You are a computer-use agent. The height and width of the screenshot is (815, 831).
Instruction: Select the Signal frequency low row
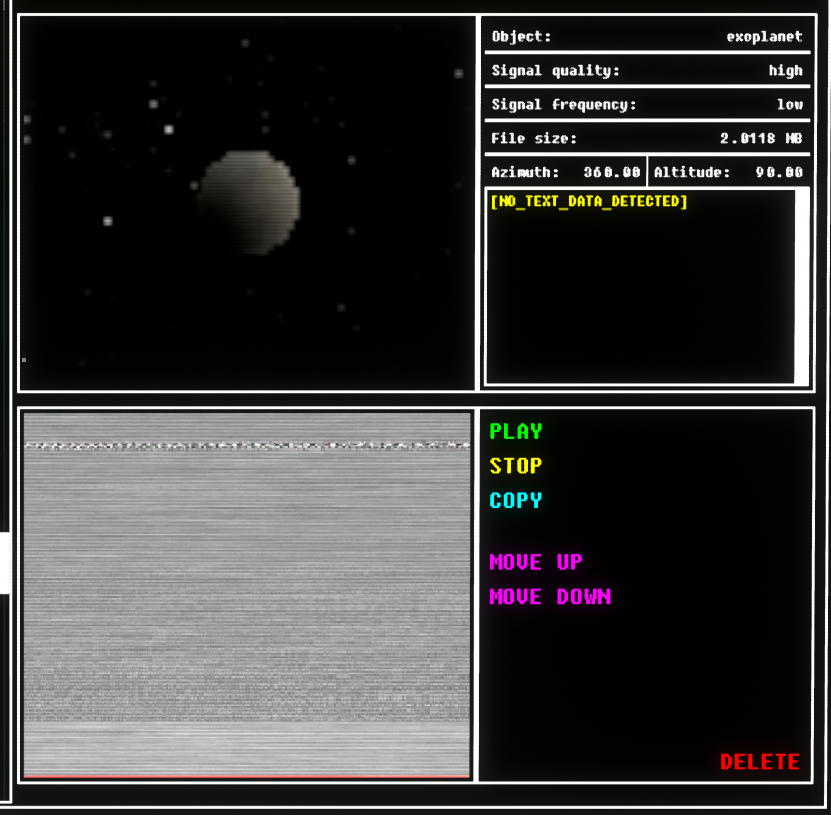point(646,105)
